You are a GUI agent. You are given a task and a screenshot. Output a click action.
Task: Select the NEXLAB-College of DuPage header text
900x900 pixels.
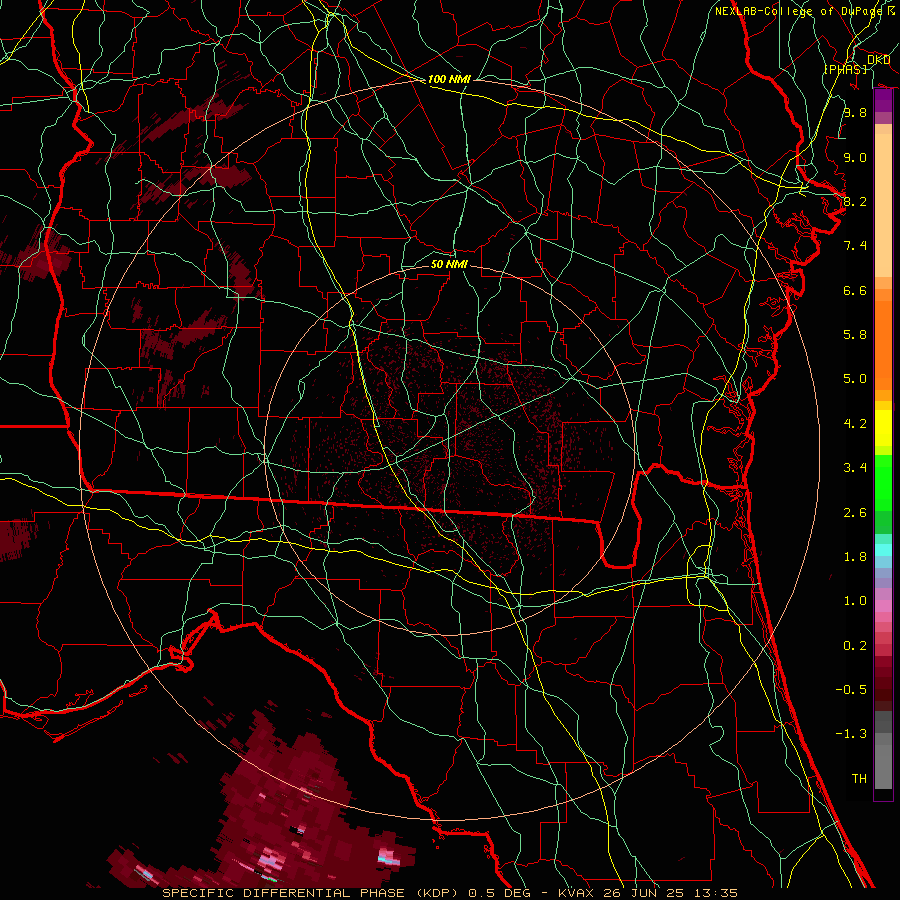tap(798, 11)
